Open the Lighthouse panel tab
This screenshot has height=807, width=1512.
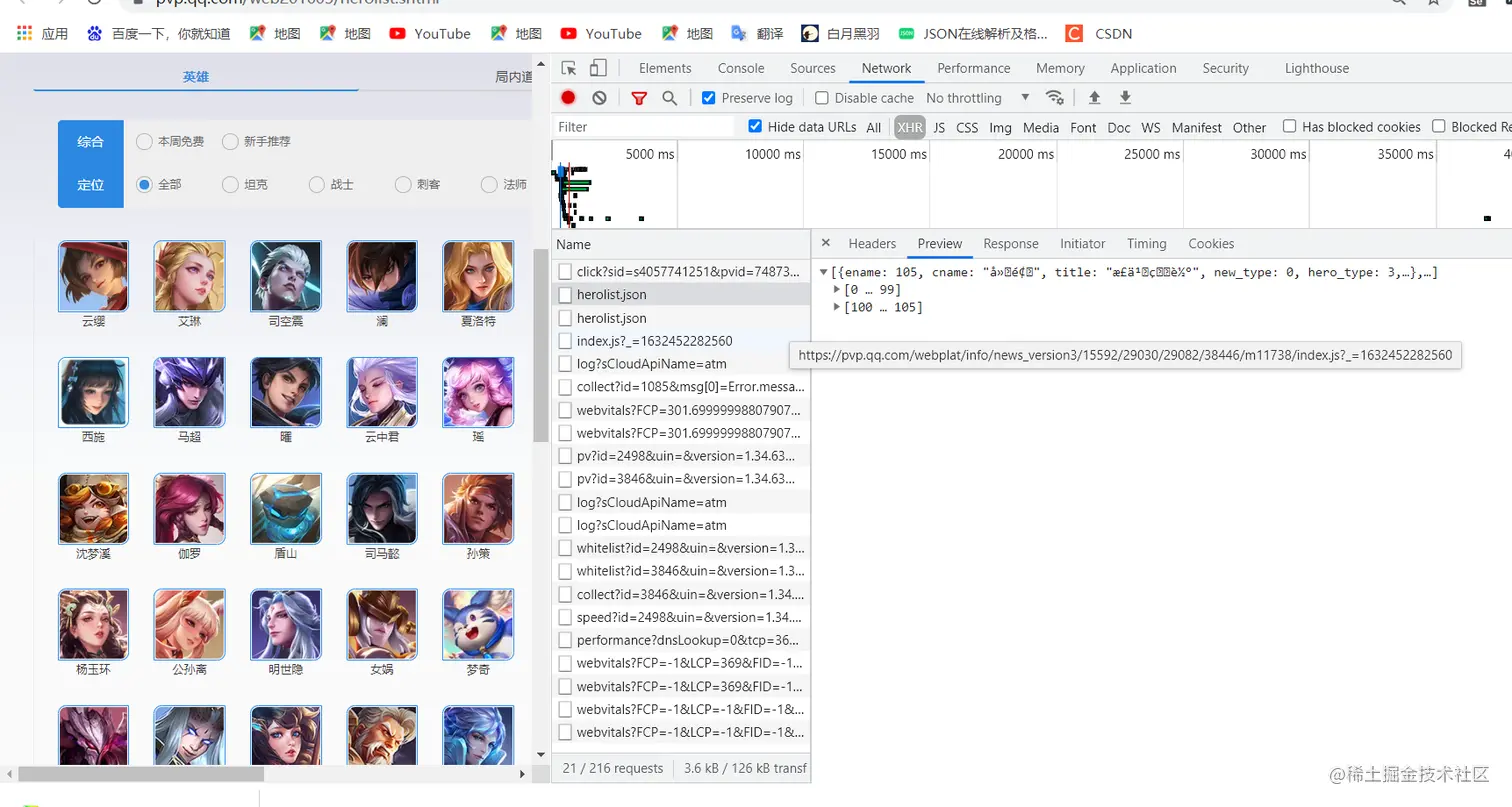(1317, 68)
